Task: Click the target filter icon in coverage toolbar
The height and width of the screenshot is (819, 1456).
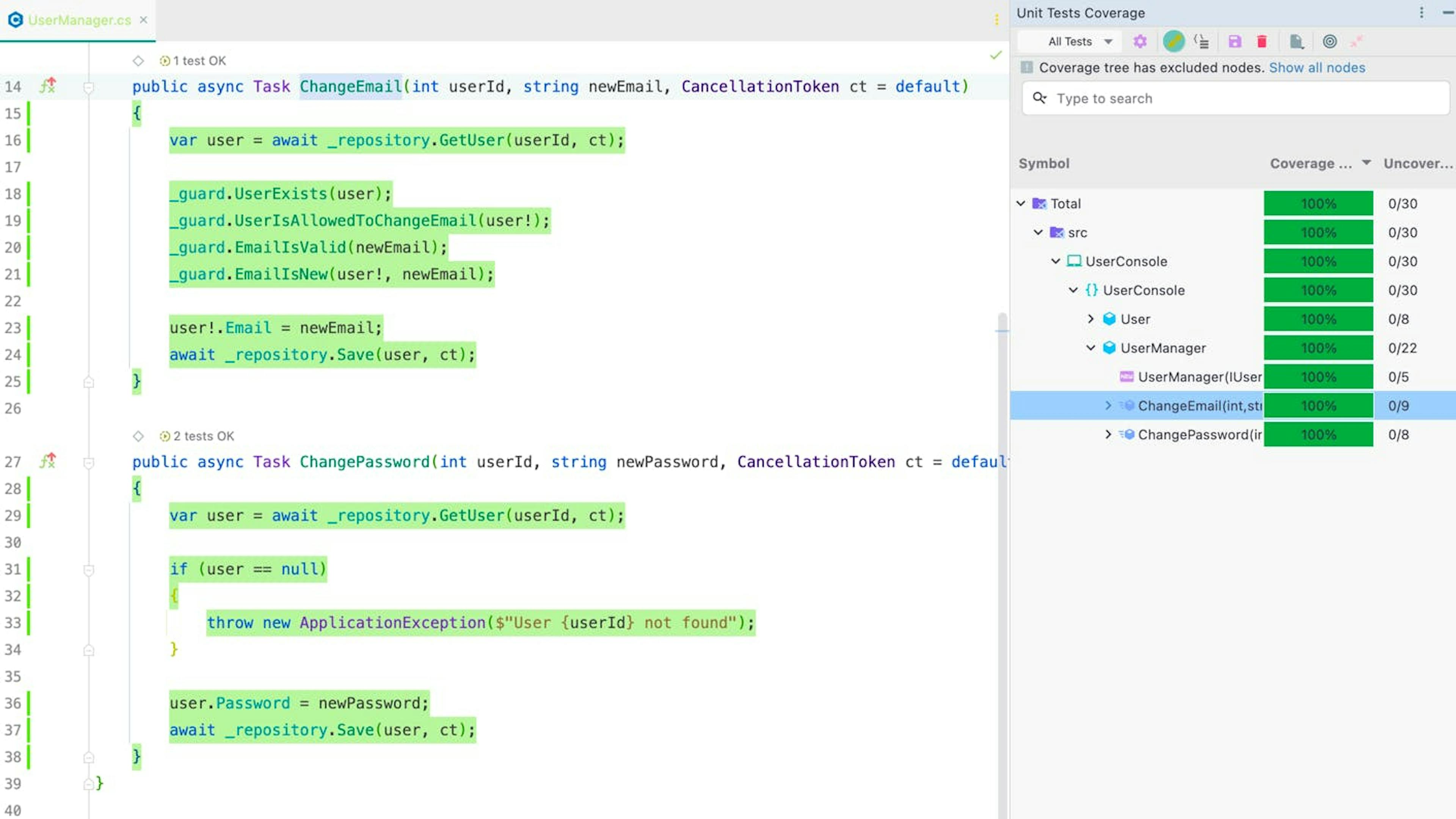Action: (1329, 41)
